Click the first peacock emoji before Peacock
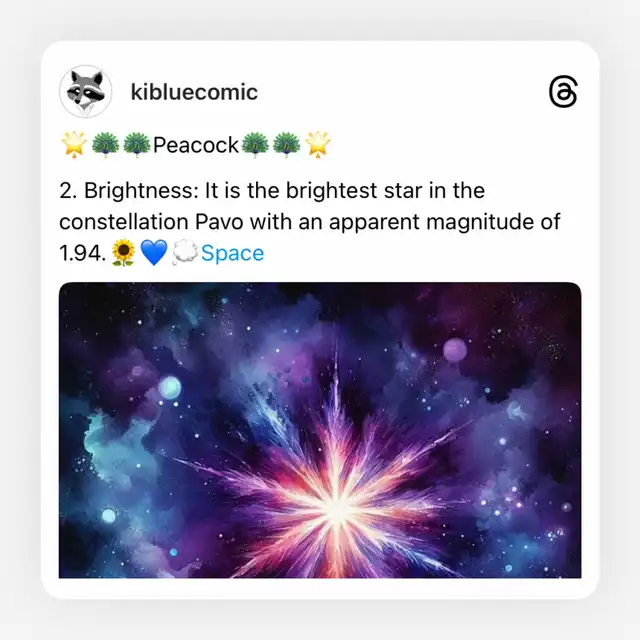The width and height of the screenshot is (640, 640). (x=105, y=144)
